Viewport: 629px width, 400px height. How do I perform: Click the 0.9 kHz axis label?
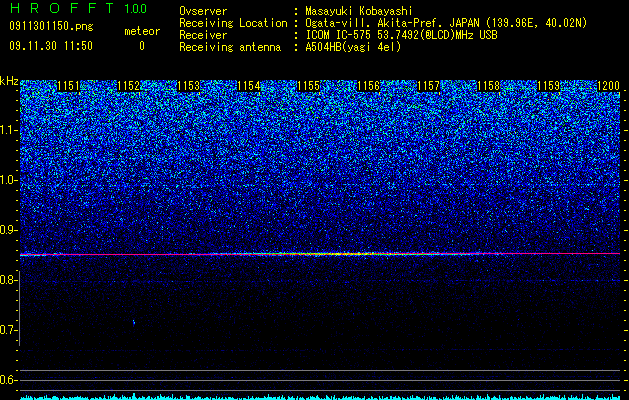pyautogui.click(x=9, y=230)
